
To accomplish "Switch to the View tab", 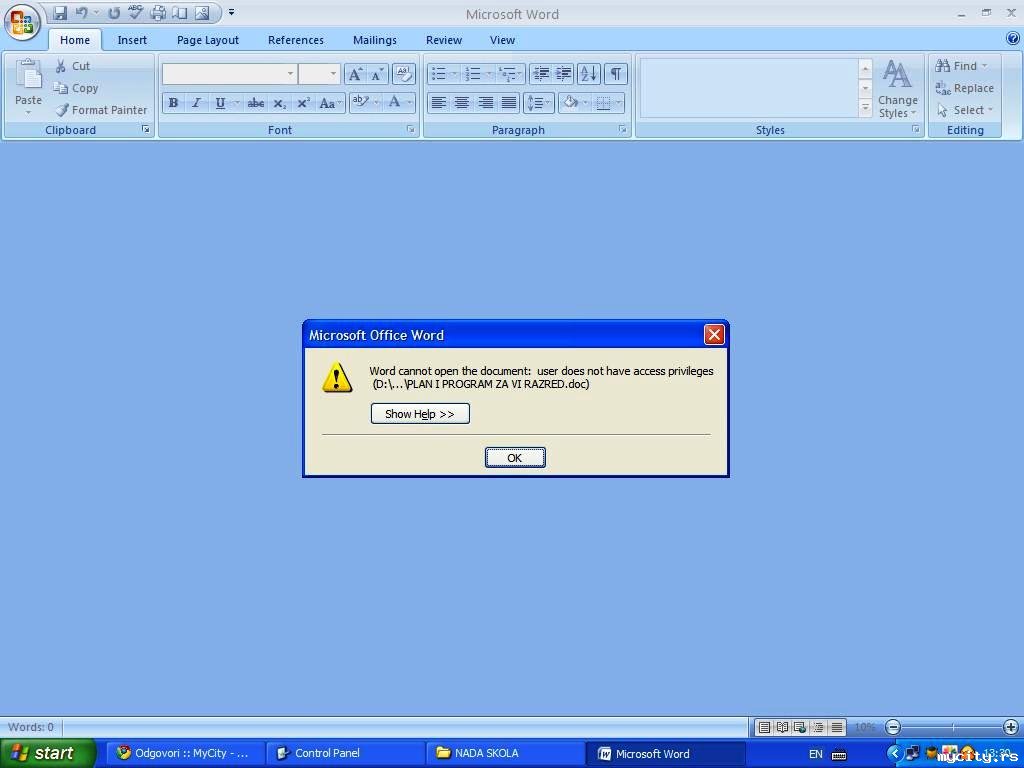I will [502, 40].
